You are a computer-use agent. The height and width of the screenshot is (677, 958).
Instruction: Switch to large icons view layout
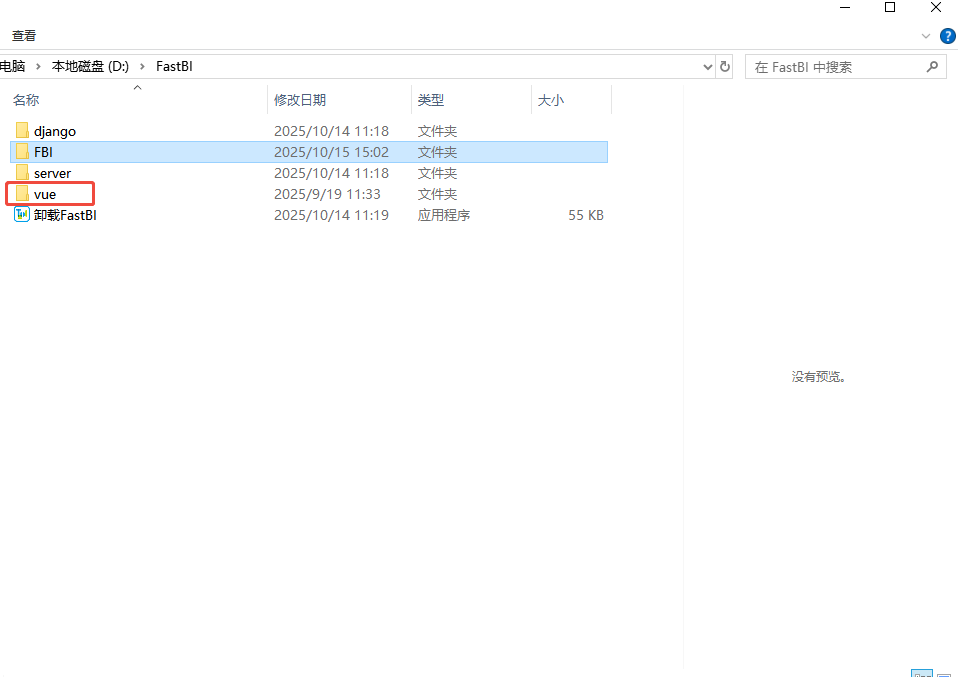945,674
